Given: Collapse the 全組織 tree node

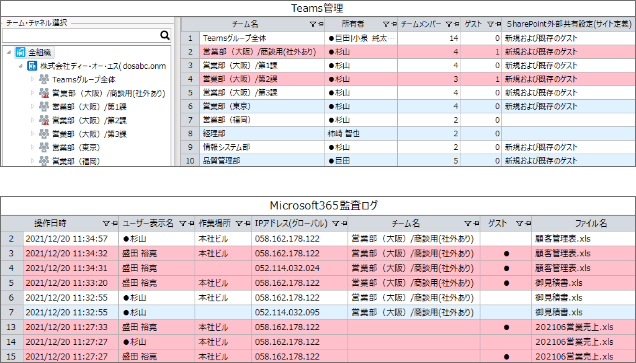Looking at the screenshot, I should click(x=9, y=52).
